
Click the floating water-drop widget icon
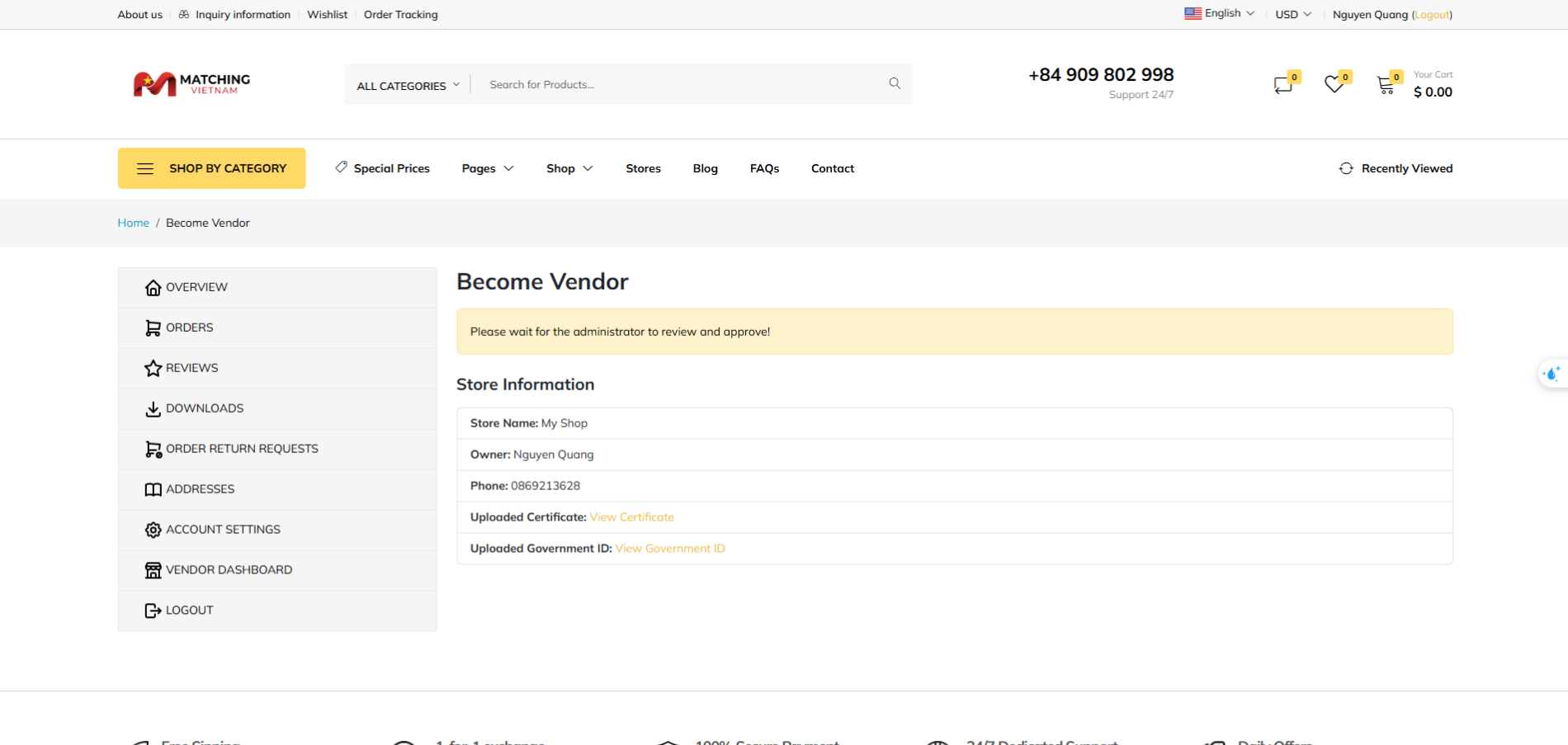1551,374
